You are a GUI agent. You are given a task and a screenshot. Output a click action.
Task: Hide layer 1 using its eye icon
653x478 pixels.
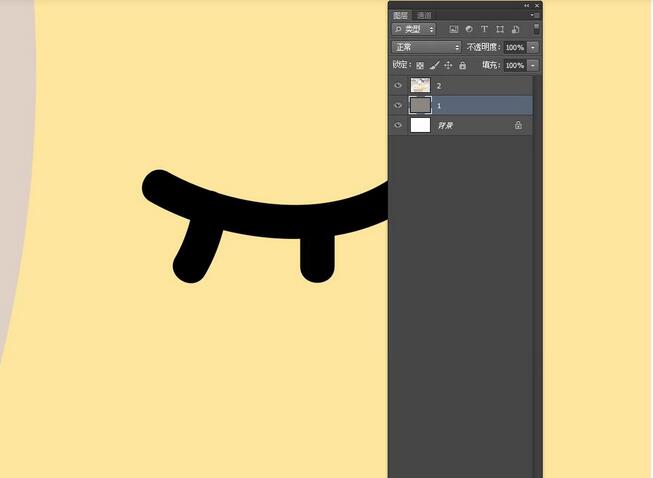(398, 105)
